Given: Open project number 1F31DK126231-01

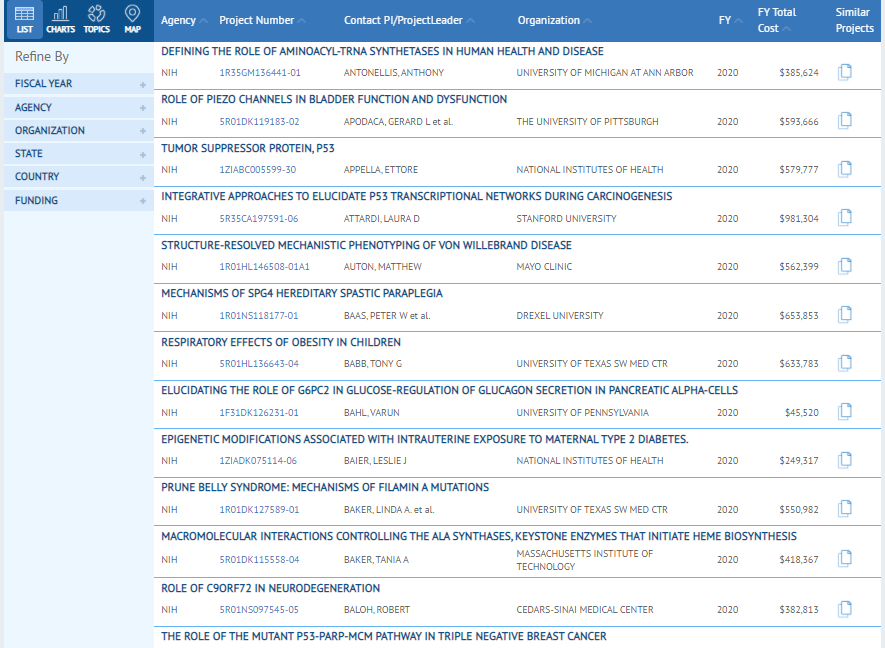Looking at the screenshot, I should pyautogui.click(x=259, y=413).
